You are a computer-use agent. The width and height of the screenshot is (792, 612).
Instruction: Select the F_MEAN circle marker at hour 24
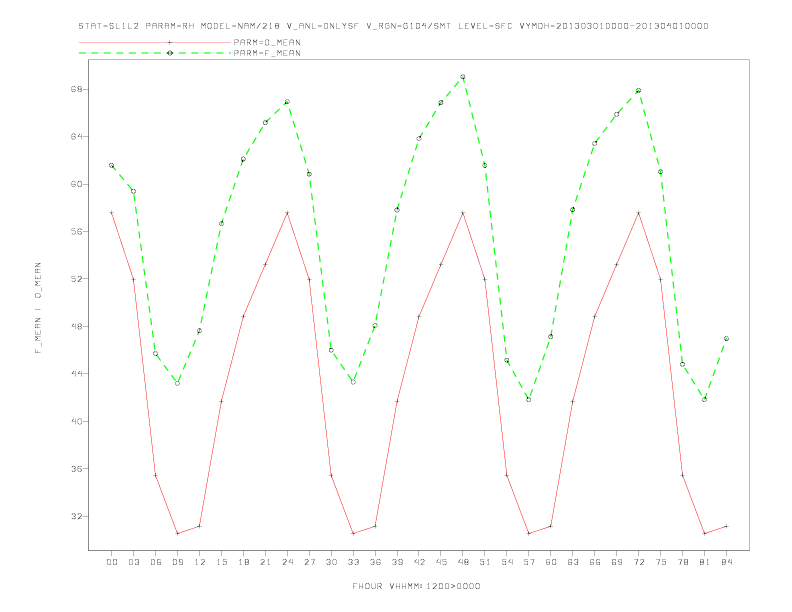tap(287, 101)
